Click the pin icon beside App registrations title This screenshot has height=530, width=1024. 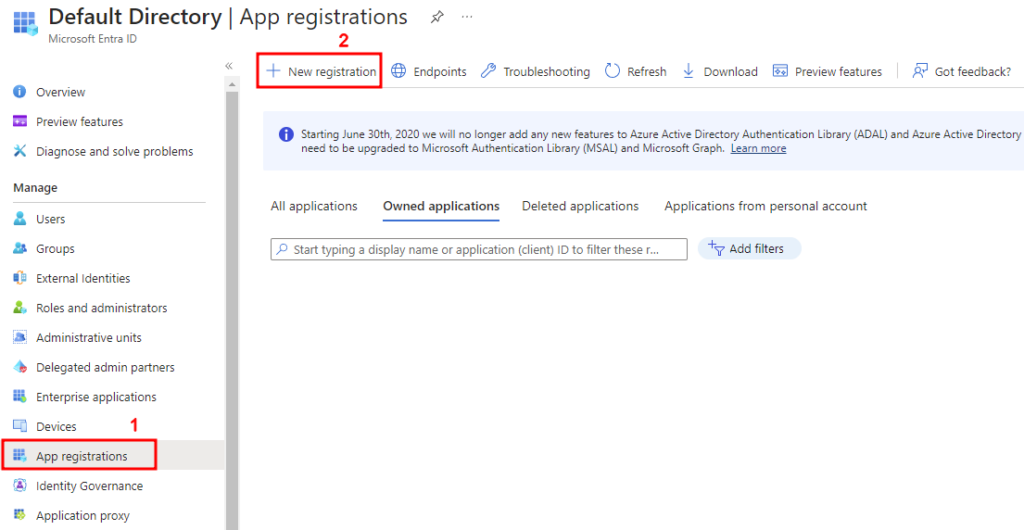(x=436, y=17)
